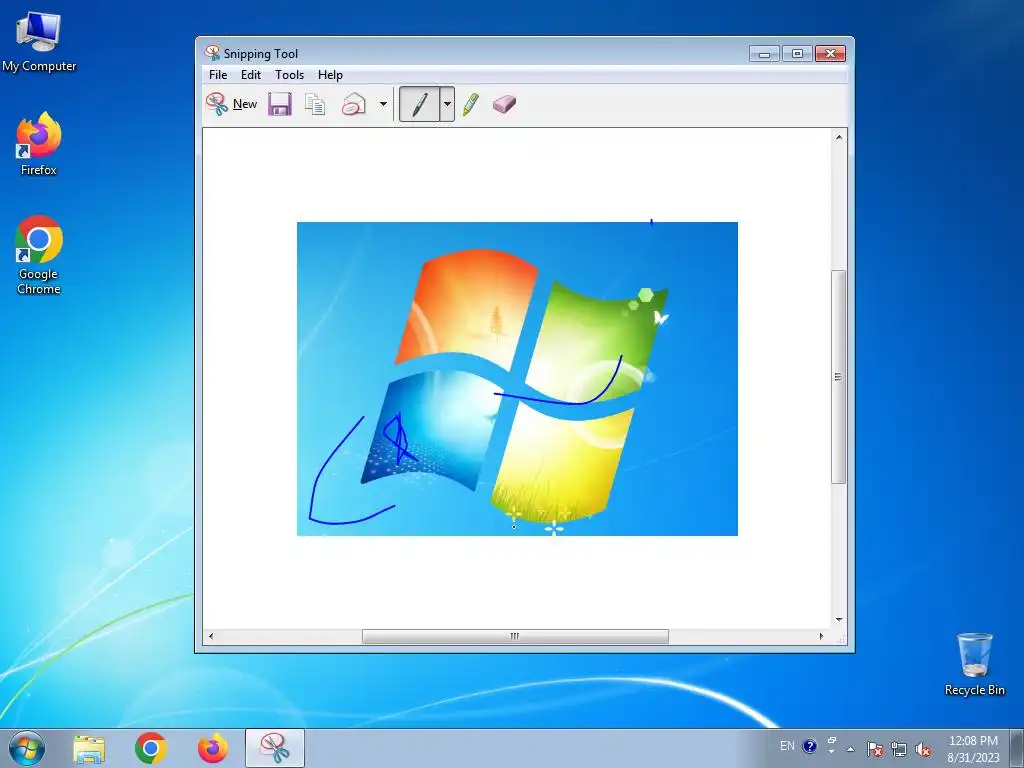
Task: Save the snip with floppy disk icon
Action: click(280, 104)
